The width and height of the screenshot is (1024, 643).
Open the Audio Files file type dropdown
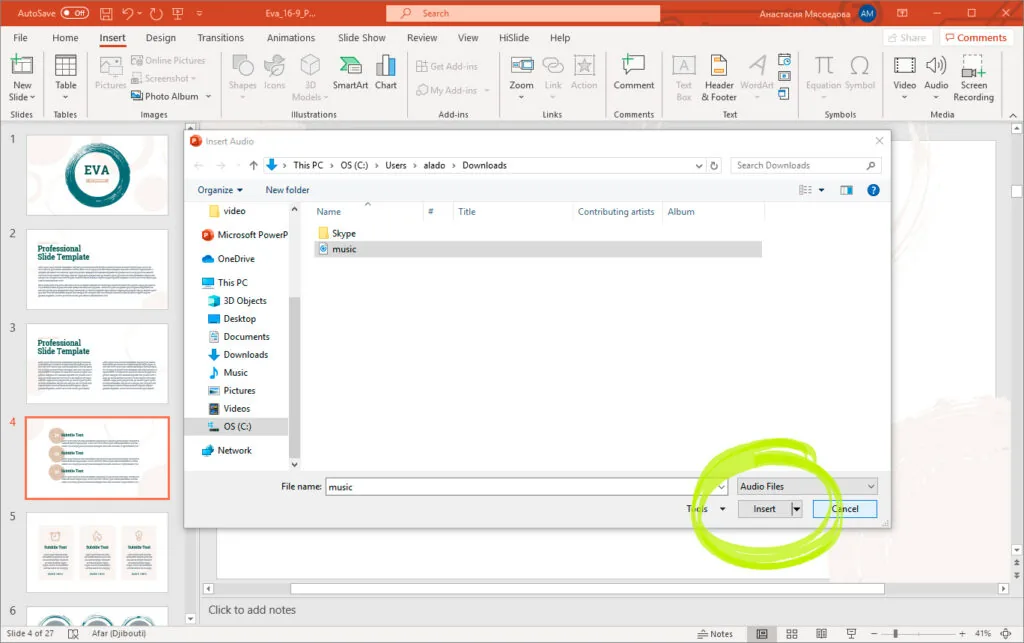[x=807, y=486]
